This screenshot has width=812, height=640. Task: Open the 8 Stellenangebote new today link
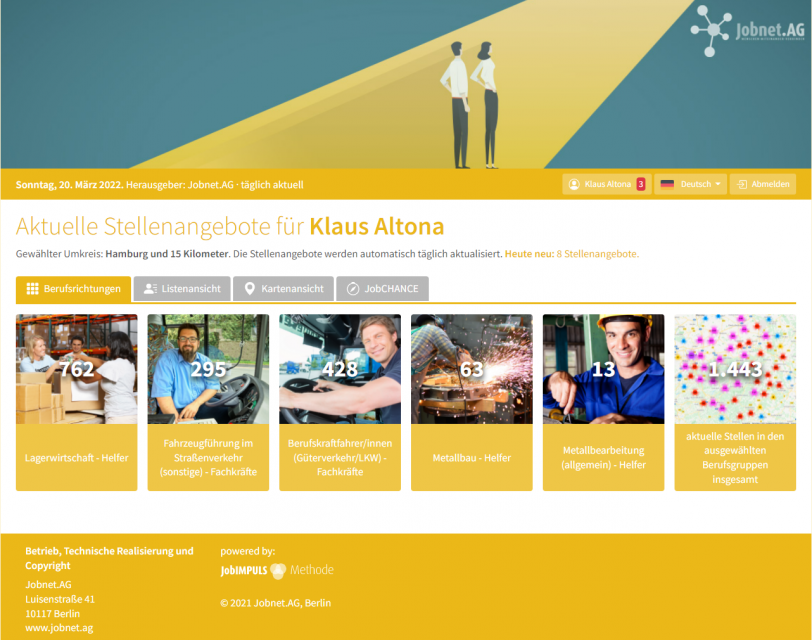pyautogui.click(x=598, y=254)
